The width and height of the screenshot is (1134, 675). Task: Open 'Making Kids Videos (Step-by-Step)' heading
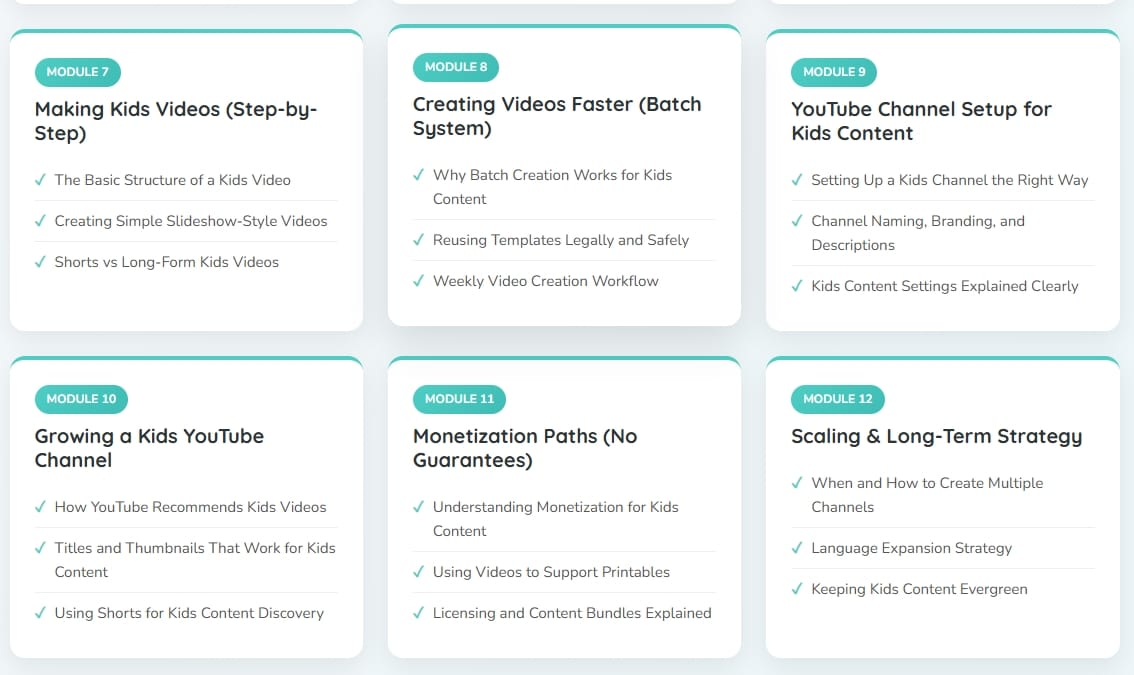point(175,121)
